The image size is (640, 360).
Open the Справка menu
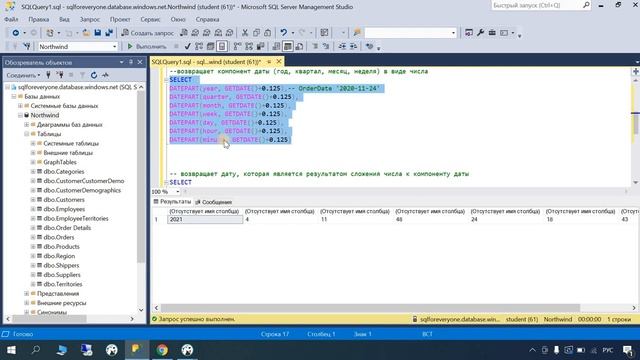(x=207, y=19)
